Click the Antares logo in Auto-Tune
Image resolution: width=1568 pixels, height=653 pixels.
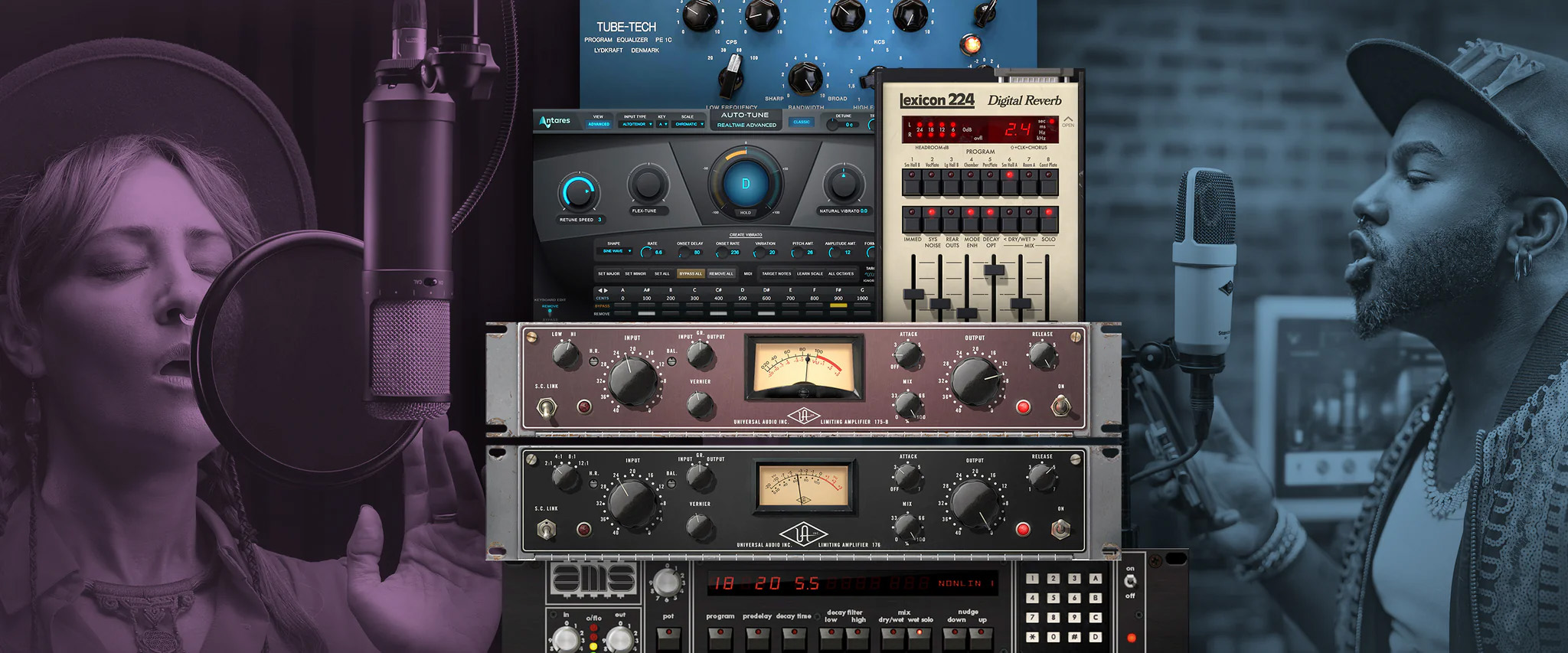pyautogui.click(x=555, y=121)
